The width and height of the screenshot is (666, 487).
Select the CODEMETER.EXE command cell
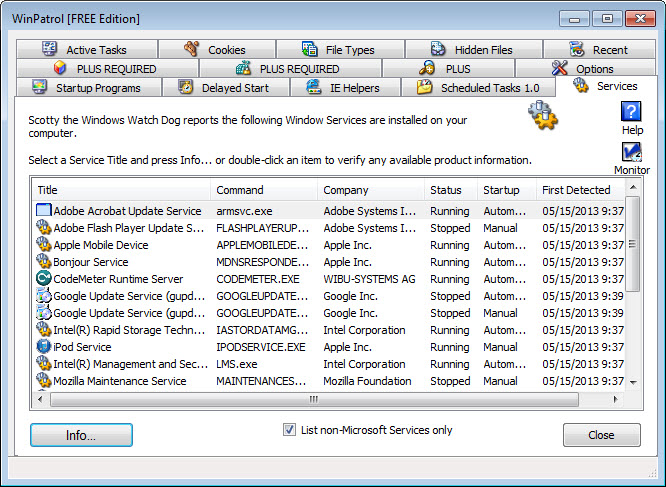point(258,279)
